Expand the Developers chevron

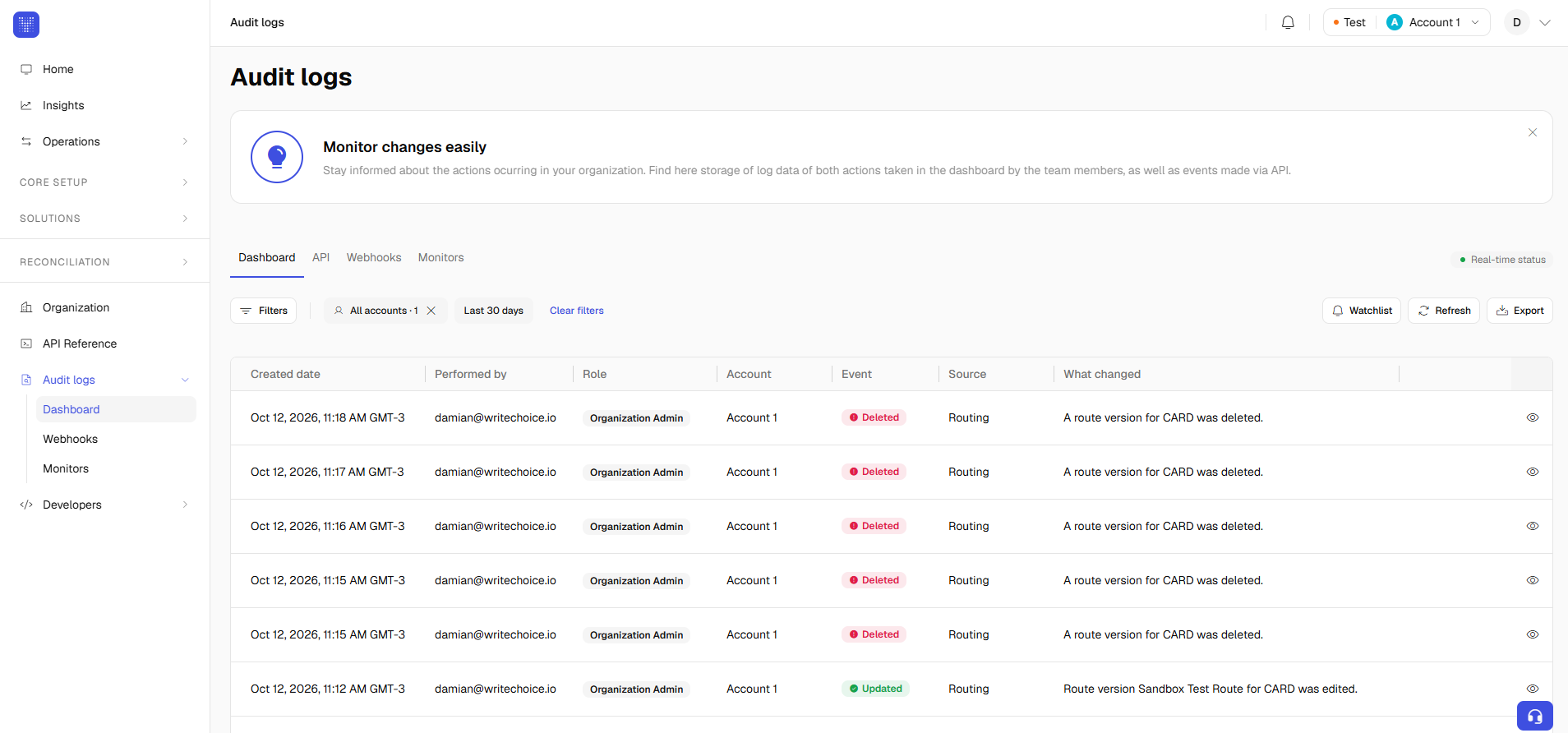point(185,505)
